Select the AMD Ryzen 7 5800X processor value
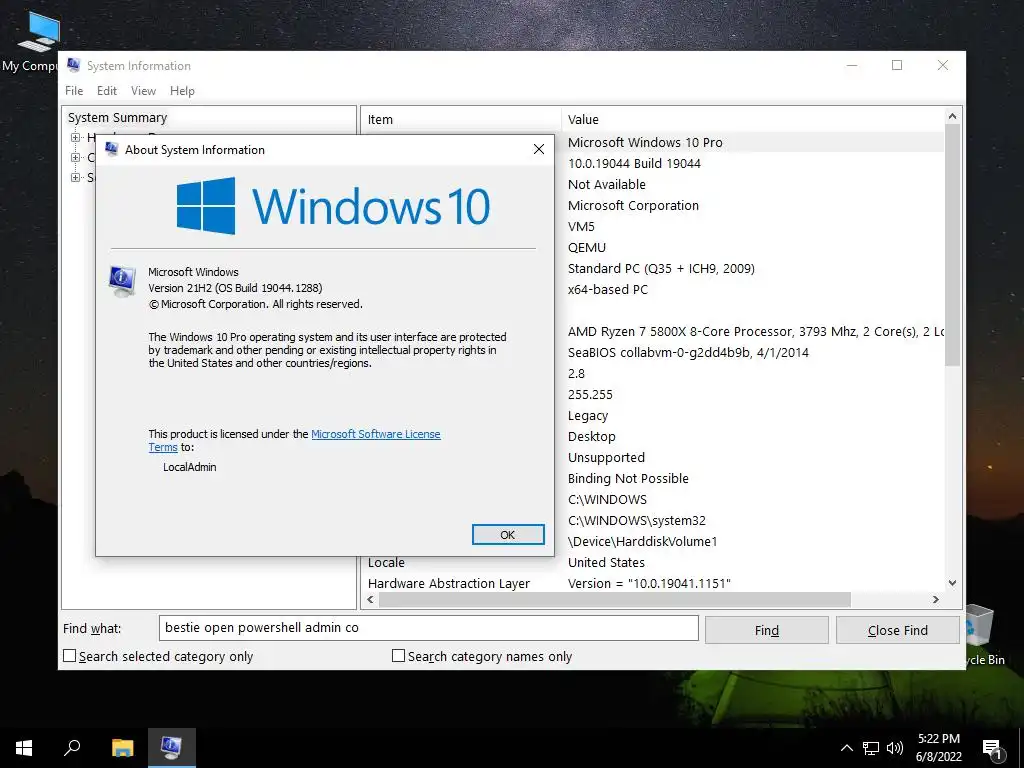Screen dimensions: 1024x768 pos(756,331)
